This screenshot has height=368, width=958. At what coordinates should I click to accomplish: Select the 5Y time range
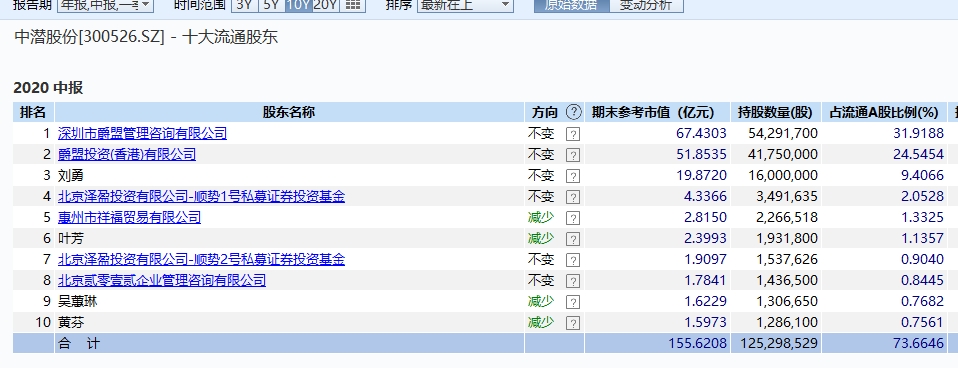point(271,6)
